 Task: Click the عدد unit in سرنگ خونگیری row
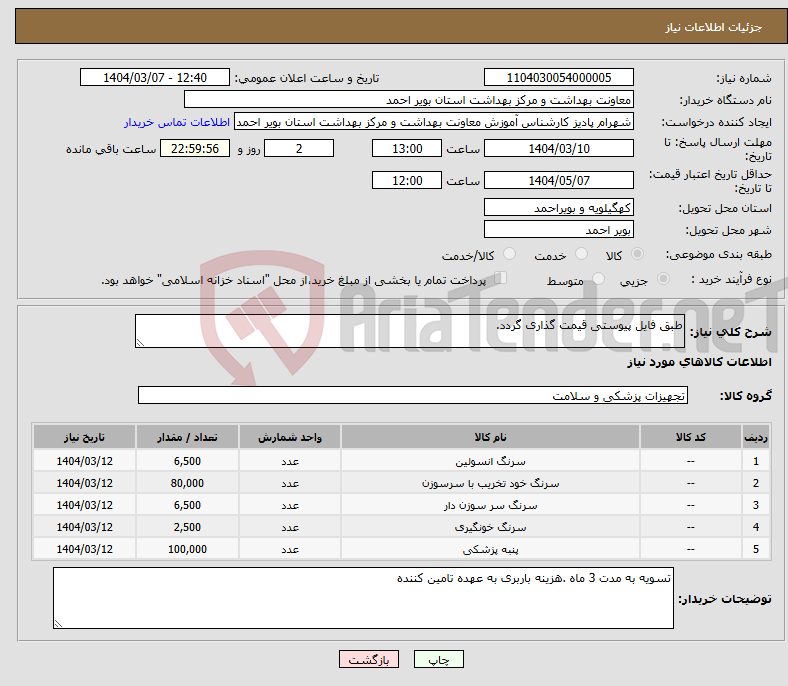pyautogui.click(x=290, y=527)
